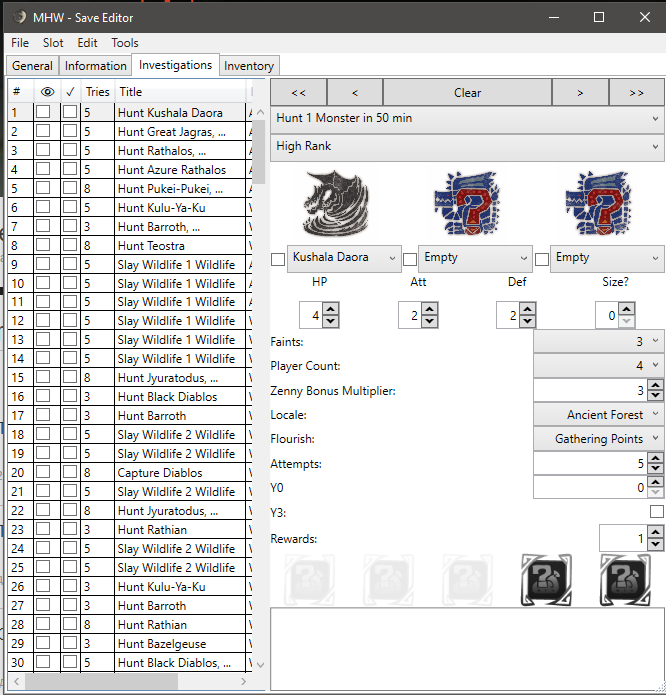Increase Size value with up arrow
Image resolution: width=666 pixels, height=695 pixels.
(627, 308)
